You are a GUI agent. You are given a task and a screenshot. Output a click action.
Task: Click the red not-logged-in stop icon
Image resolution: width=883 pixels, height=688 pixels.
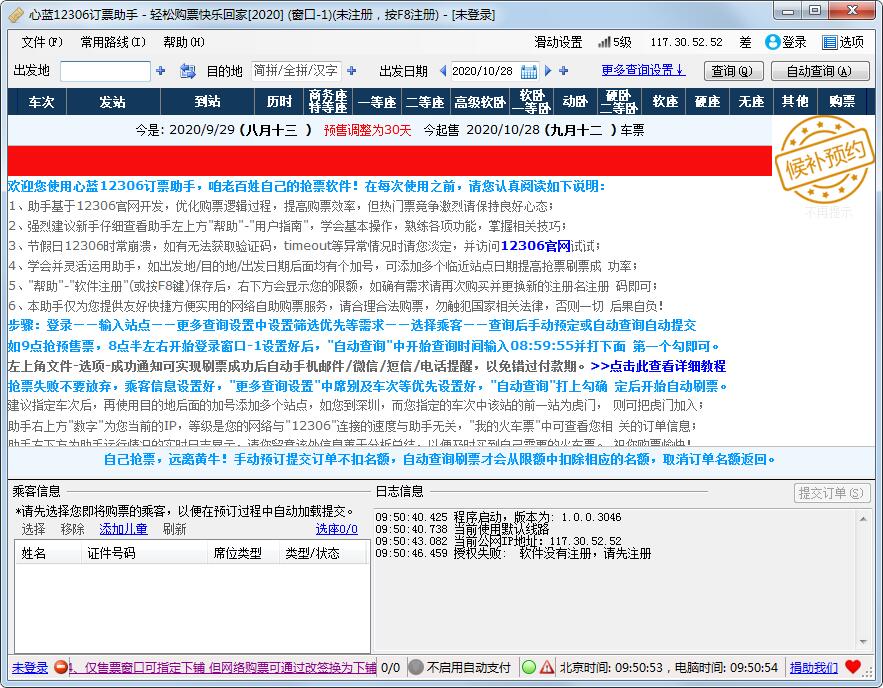point(60,668)
